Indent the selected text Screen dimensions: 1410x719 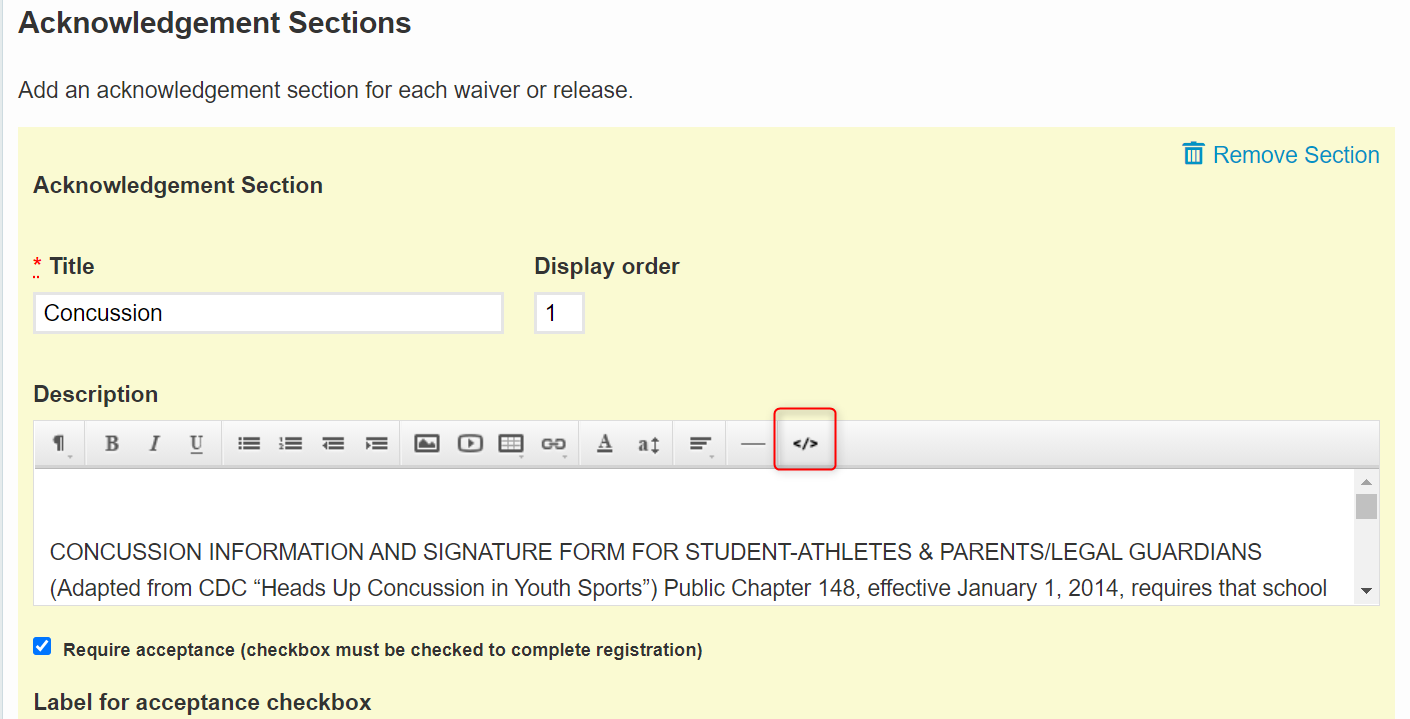click(376, 444)
